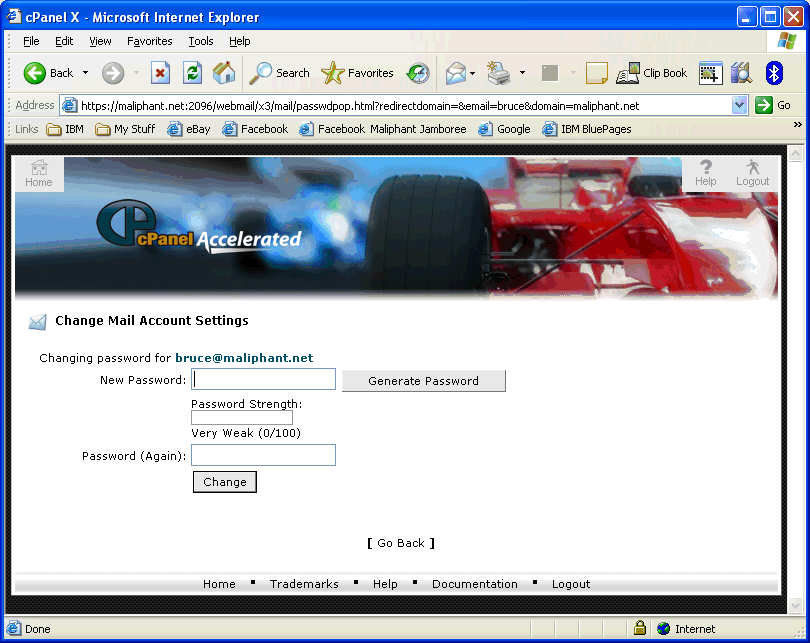Expand the address bar dropdown
Viewport: 810px width, 643px height.
740,105
